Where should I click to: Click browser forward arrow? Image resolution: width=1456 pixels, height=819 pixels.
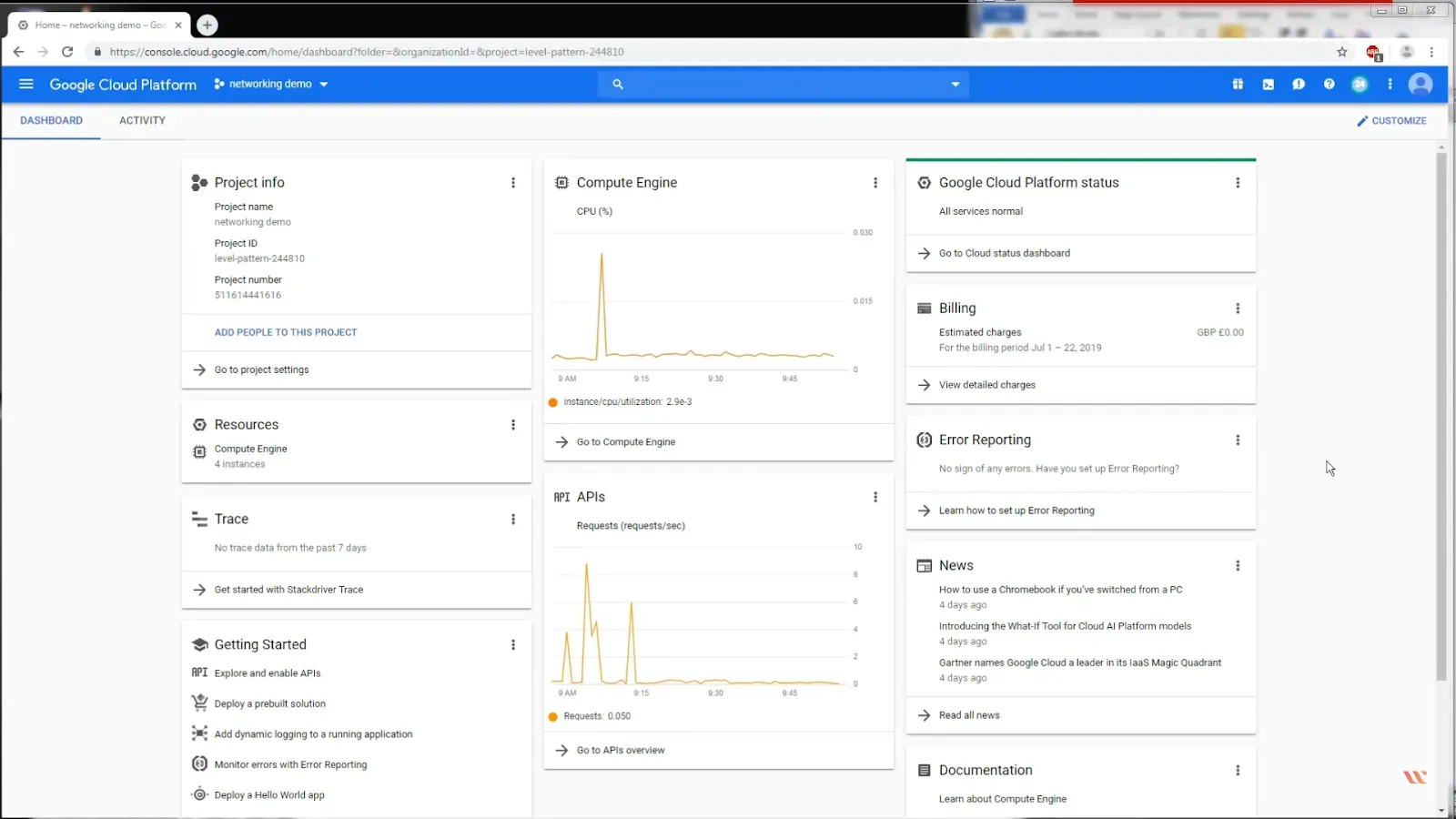click(43, 52)
